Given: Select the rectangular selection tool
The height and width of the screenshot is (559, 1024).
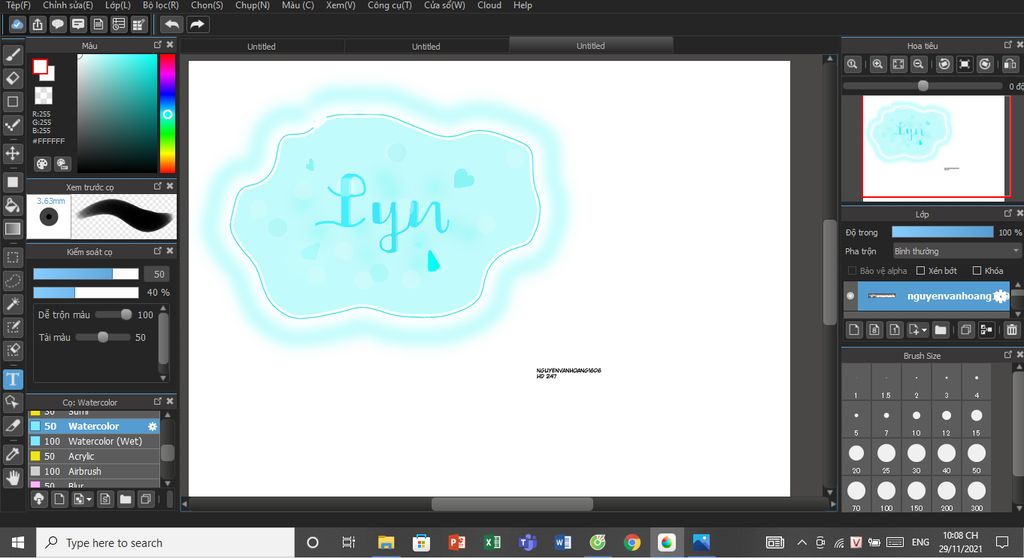Looking at the screenshot, I should click(12, 258).
